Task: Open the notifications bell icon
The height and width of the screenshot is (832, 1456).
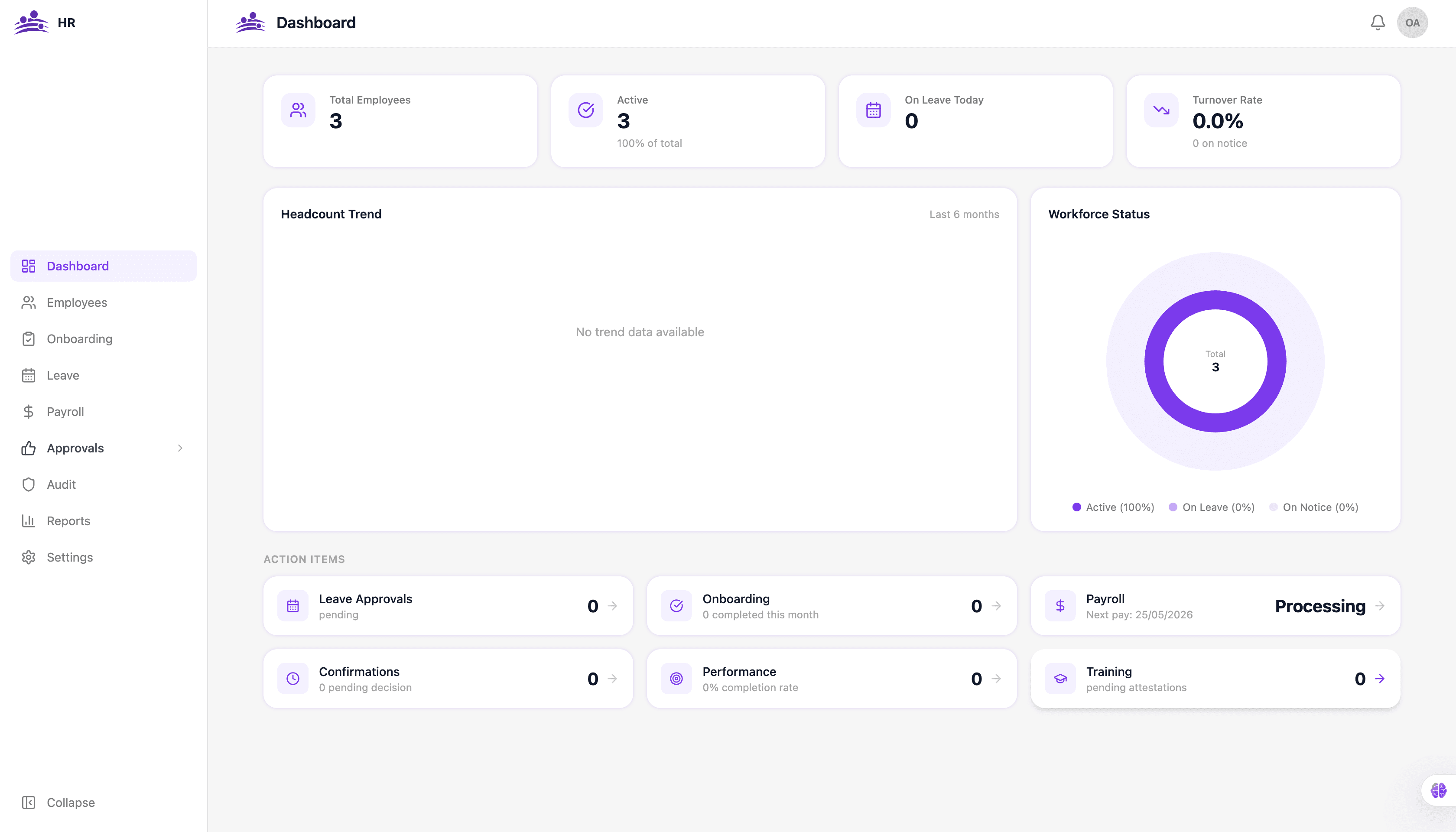Action: tap(1378, 22)
